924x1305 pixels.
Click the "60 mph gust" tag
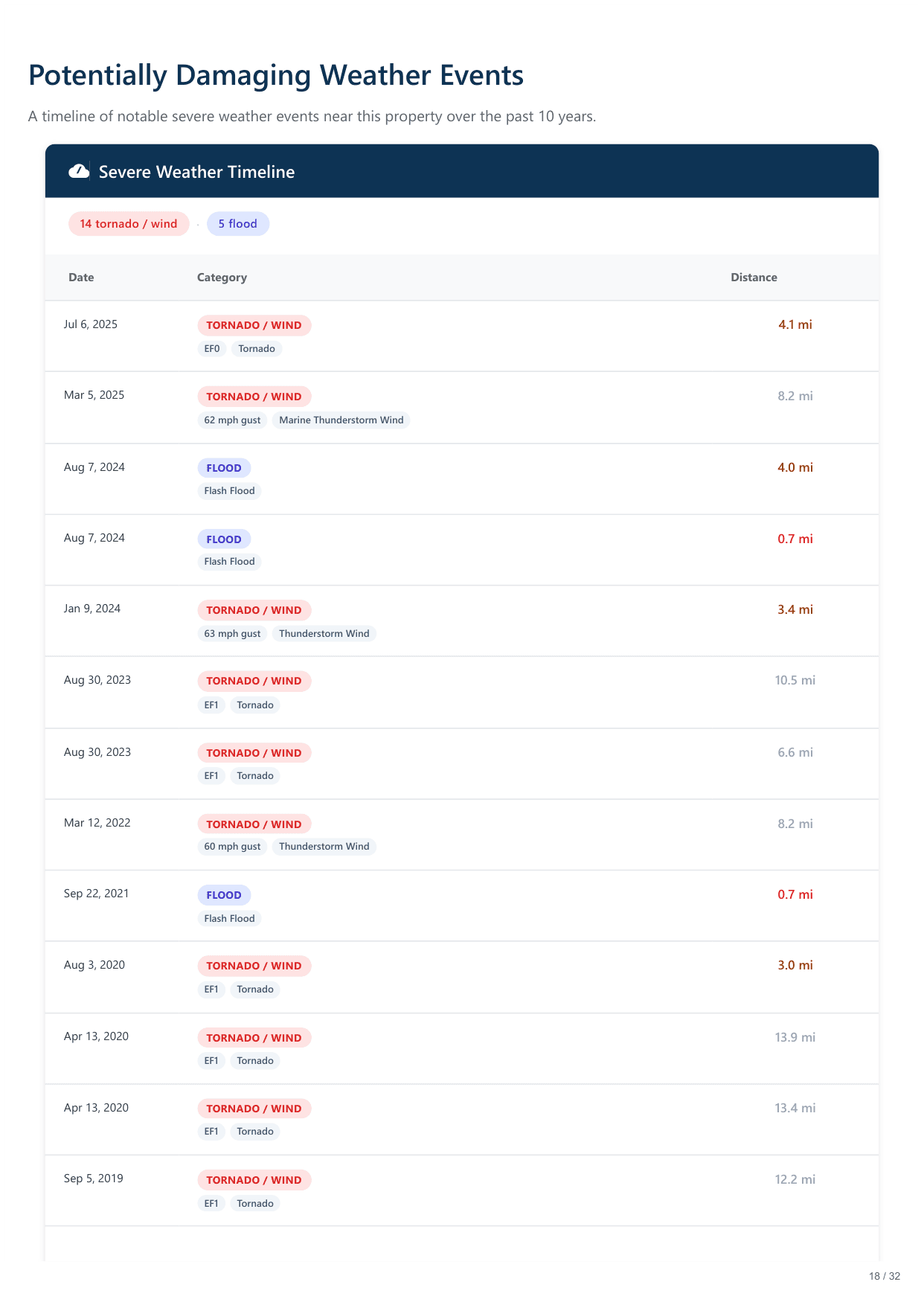pos(232,847)
